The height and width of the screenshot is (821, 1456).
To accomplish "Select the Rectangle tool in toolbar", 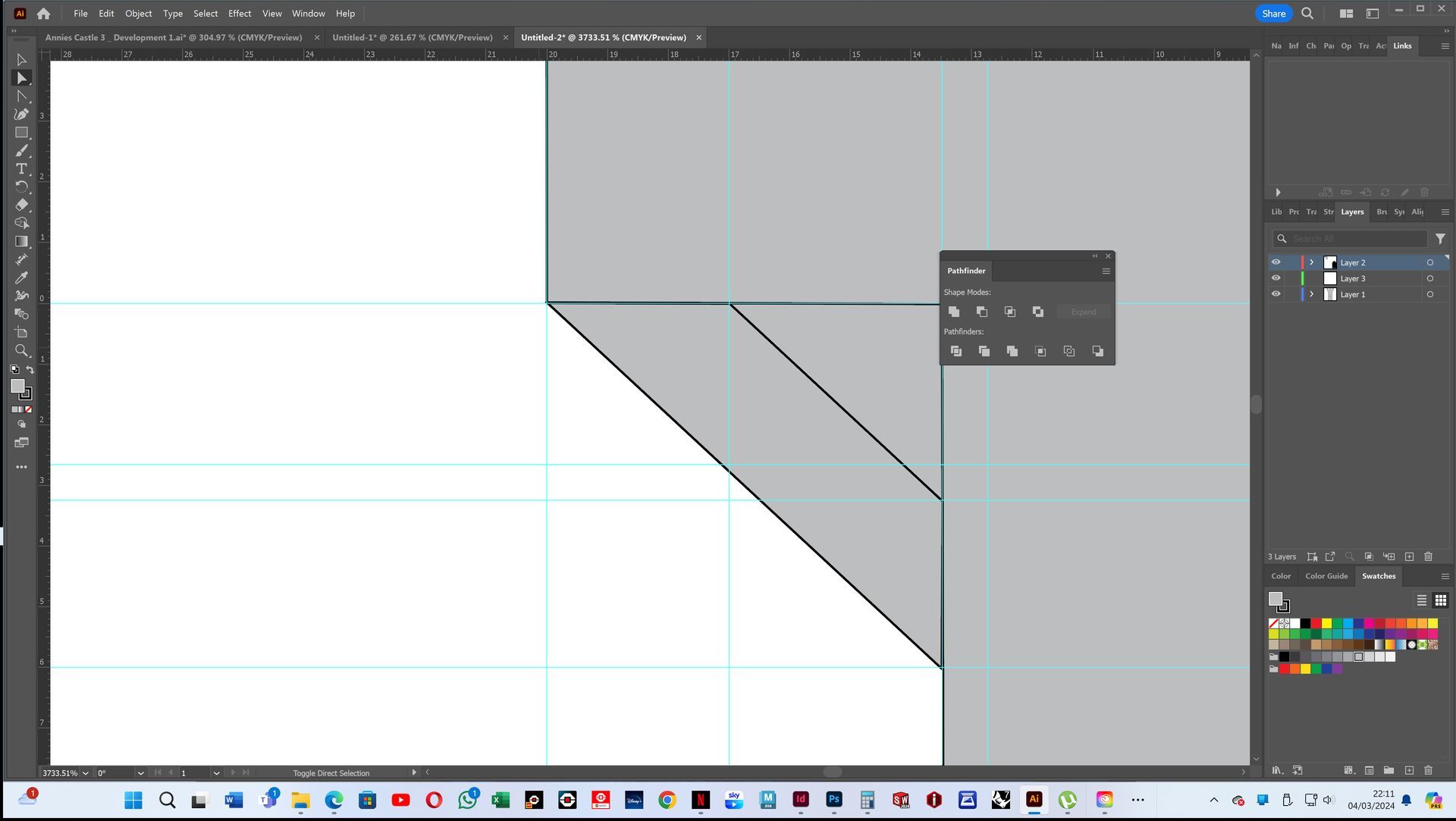I will pos(21,133).
